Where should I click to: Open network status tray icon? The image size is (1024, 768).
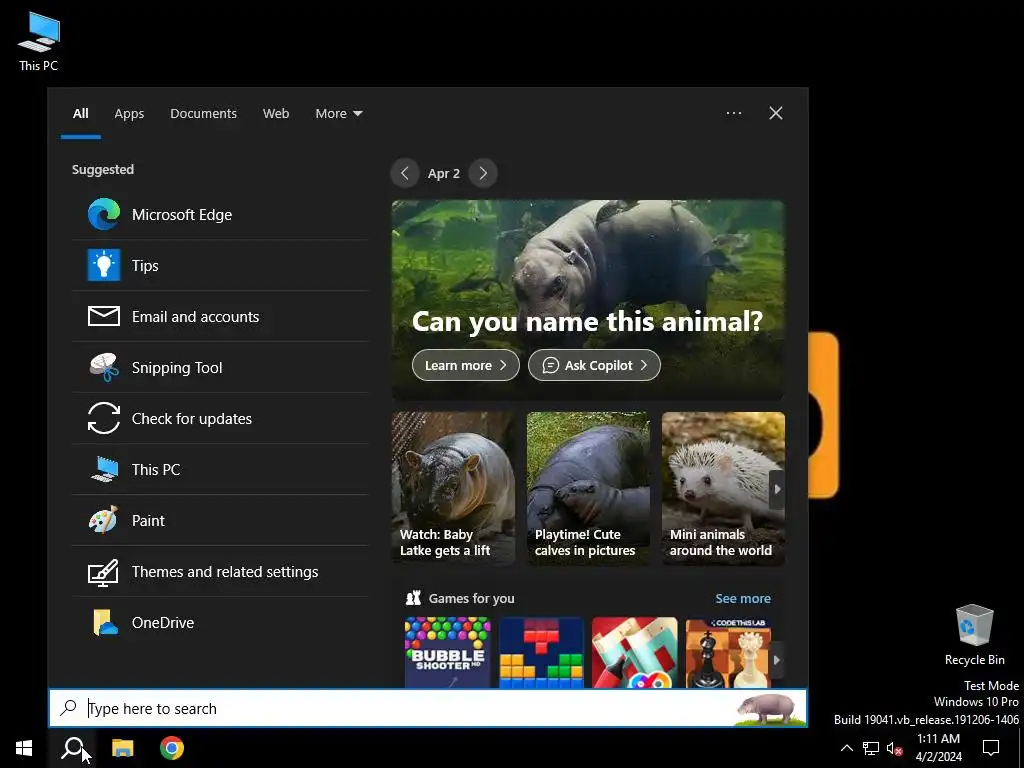point(871,748)
